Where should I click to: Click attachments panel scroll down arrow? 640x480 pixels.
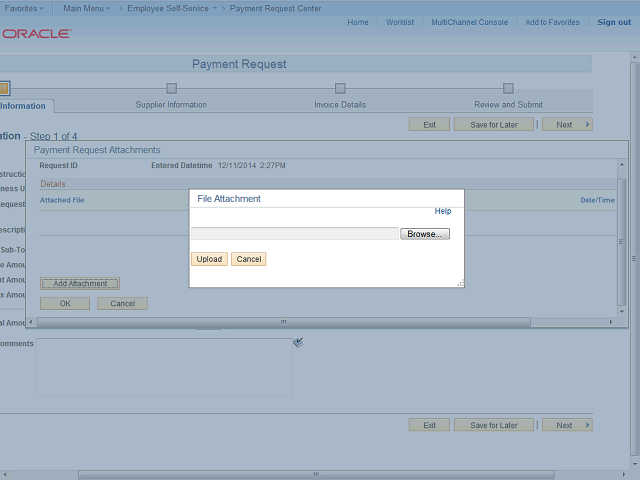pyautogui.click(x=622, y=311)
